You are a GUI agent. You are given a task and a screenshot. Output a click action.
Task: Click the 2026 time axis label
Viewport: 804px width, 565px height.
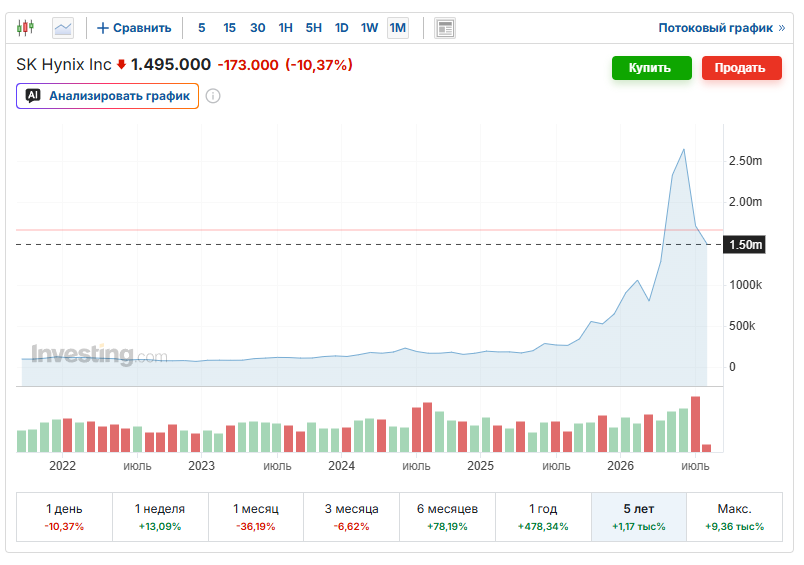point(620,466)
